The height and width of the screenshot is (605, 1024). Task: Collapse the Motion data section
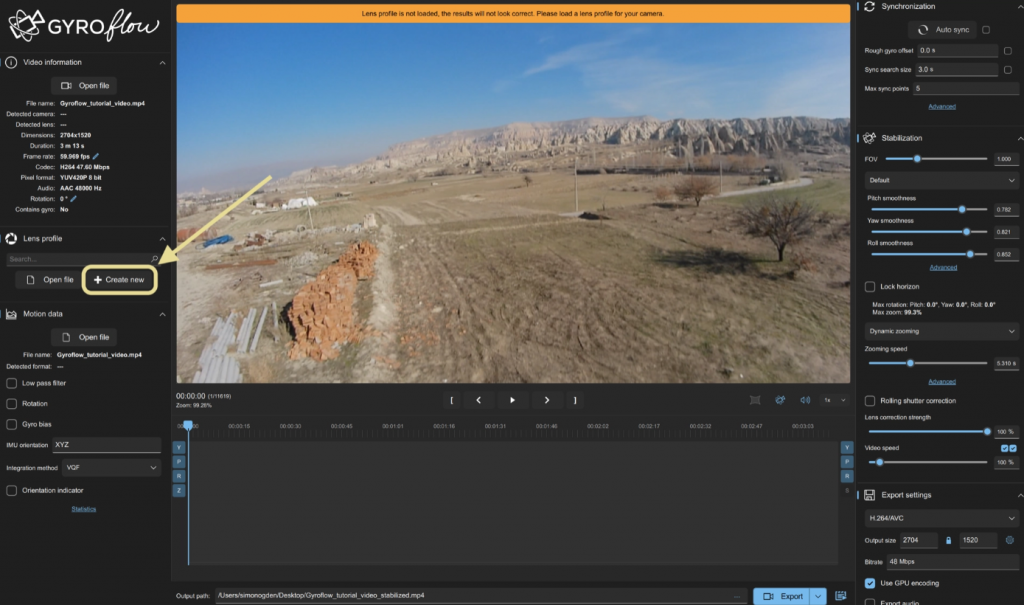tap(162, 314)
